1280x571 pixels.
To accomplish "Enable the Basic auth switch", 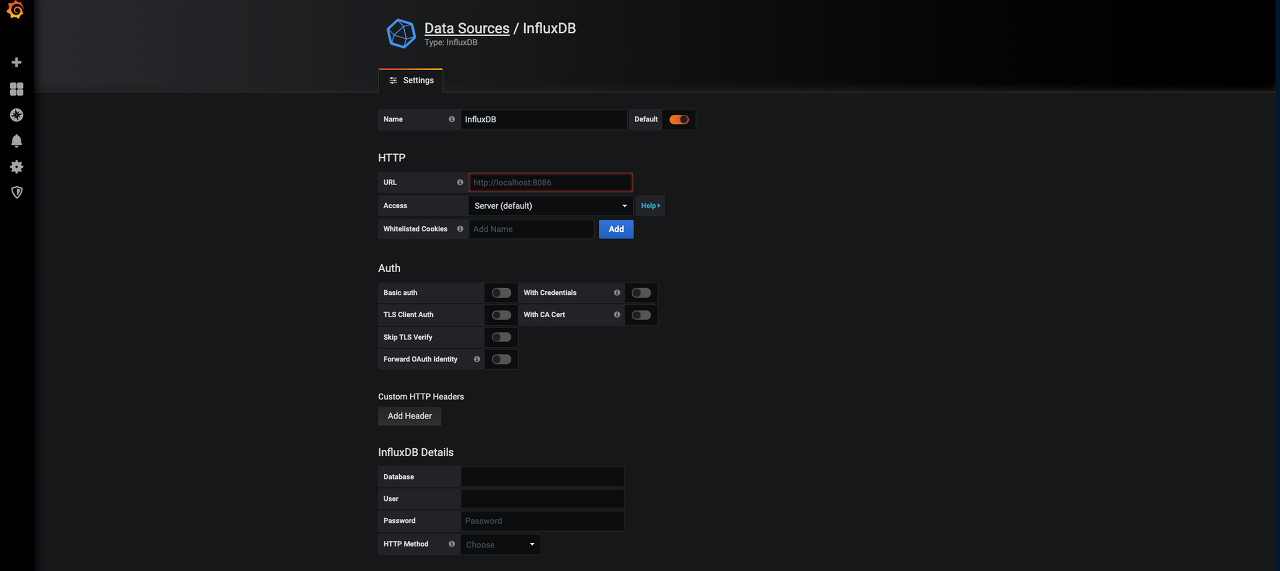I will pyautogui.click(x=501, y=293).
